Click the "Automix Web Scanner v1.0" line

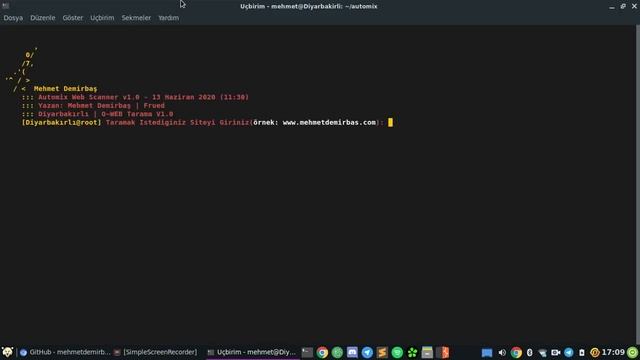tap(135, 97)
